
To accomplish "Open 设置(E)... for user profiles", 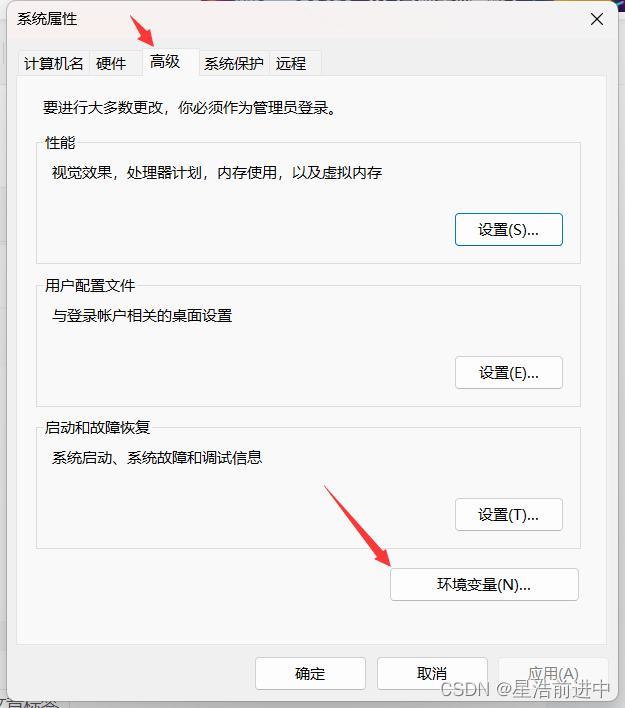I will pyautogui.click(x=508, y=373).
